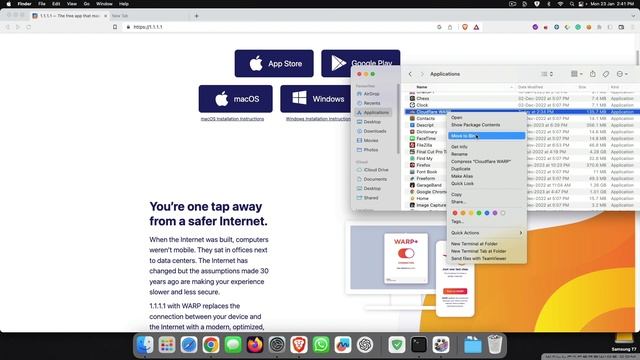
Task: Apply the green tag color
Action: (x=479, y=213)
